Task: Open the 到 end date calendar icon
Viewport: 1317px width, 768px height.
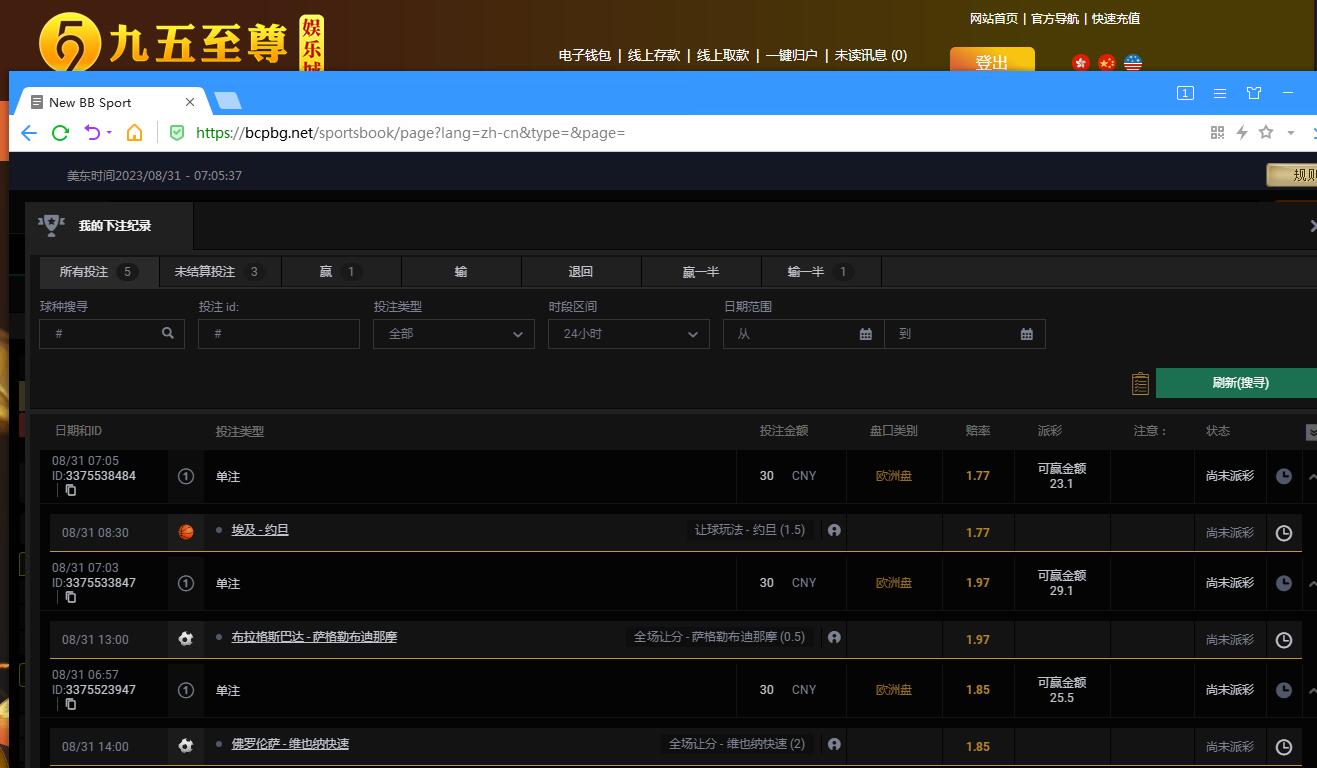Action: click(1027, 334)
